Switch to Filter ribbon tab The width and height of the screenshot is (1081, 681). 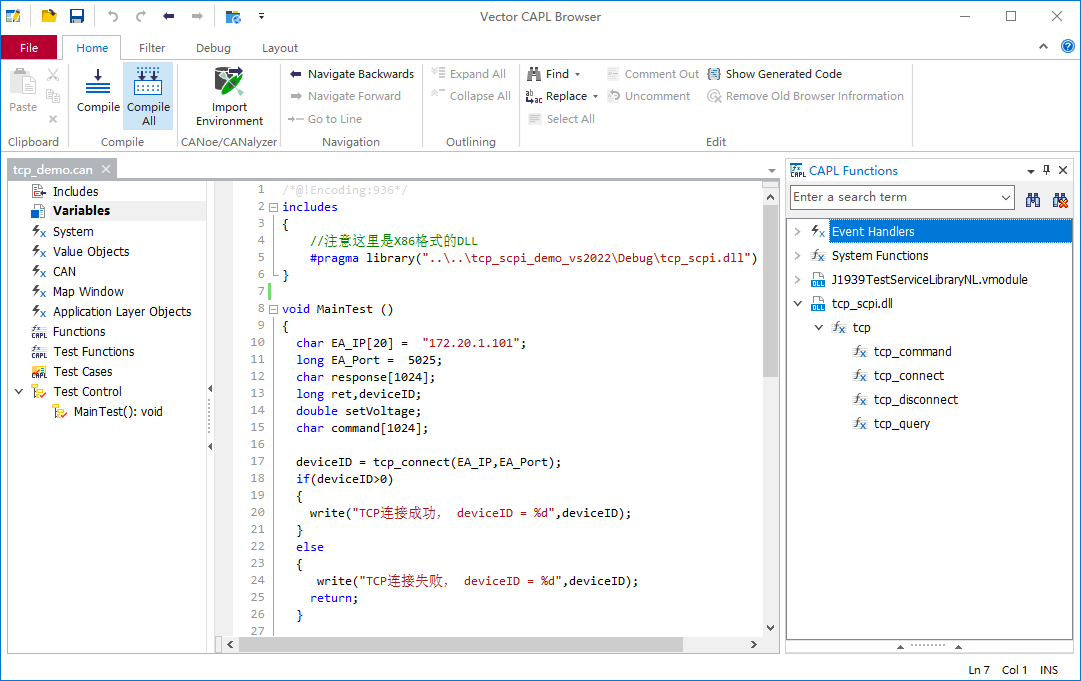[x=152, y=48]
